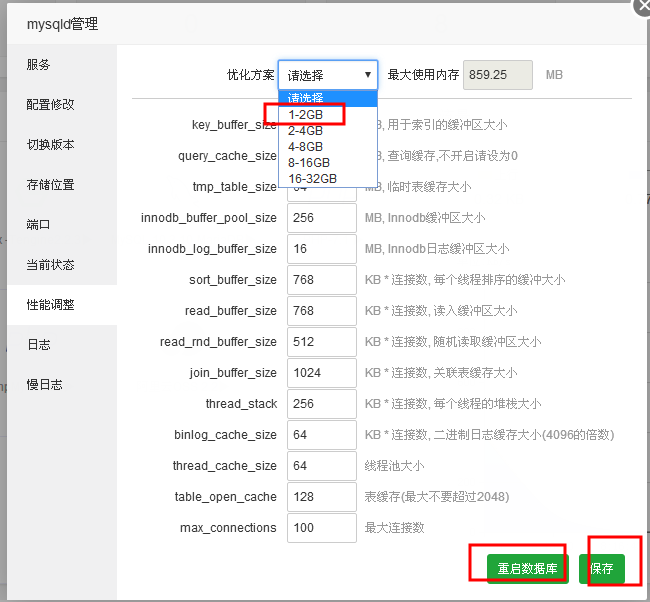This screenshot has height=602, width=650.
Task: Open the 存储位置 sidebar tab
Action: [62, 184]
